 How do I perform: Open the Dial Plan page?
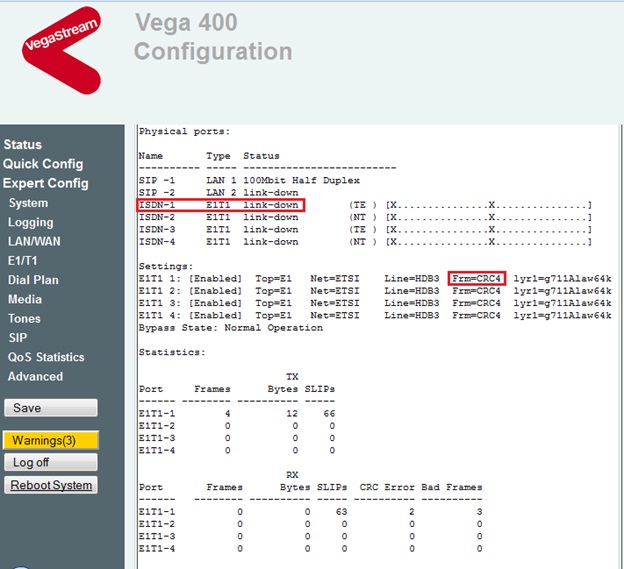(x=33, y=280)
